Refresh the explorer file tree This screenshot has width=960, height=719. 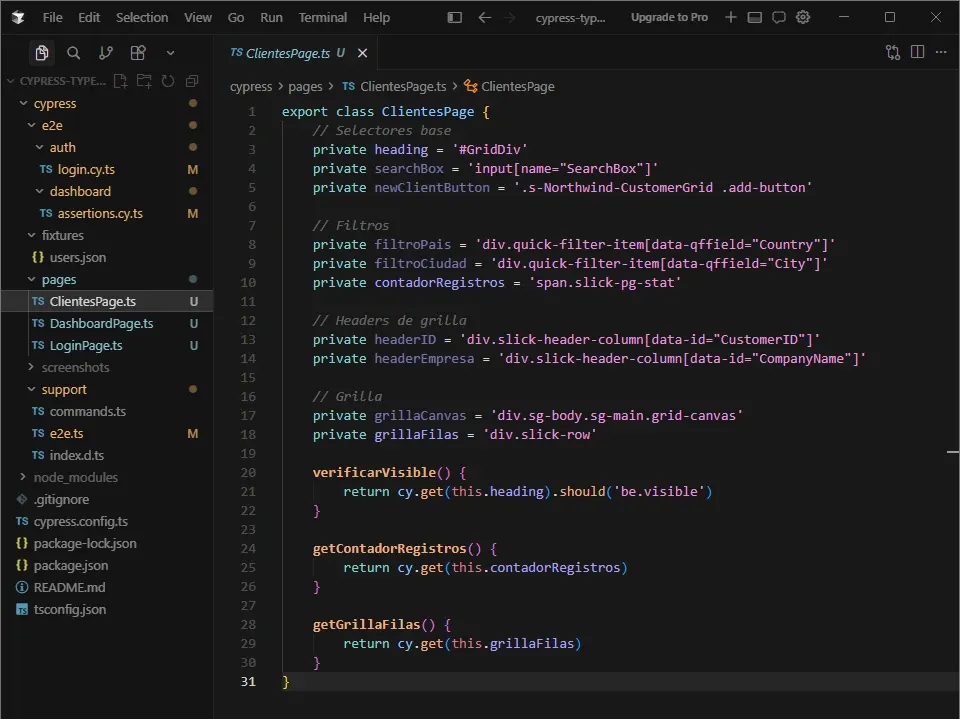click(x=168, y=81)
